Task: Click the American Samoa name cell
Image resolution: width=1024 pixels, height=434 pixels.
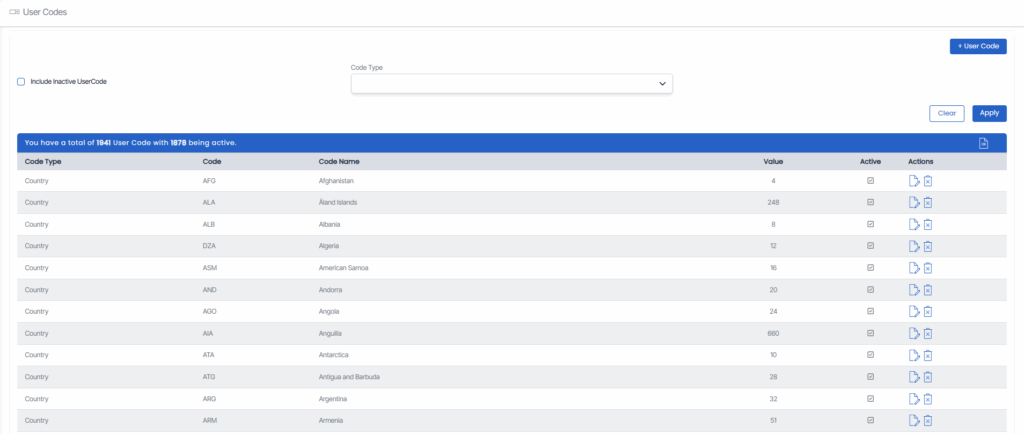Action: click(x=345, y=268)
